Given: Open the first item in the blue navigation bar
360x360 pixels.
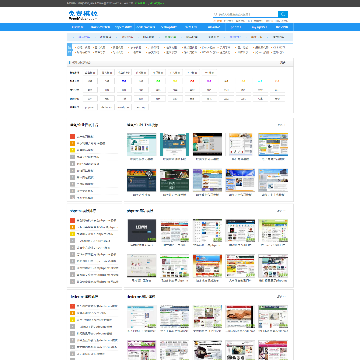Looking at the screenshot, I should (x=78, y=27).
